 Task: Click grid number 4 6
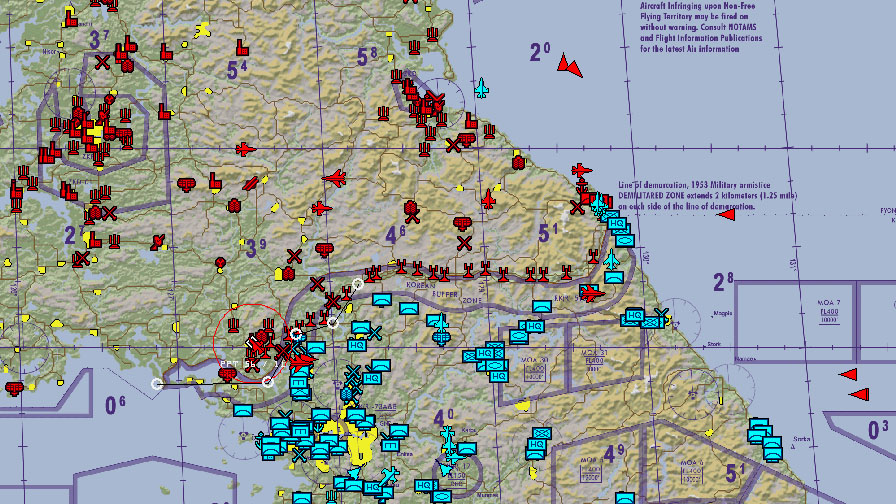pos(395,234)
